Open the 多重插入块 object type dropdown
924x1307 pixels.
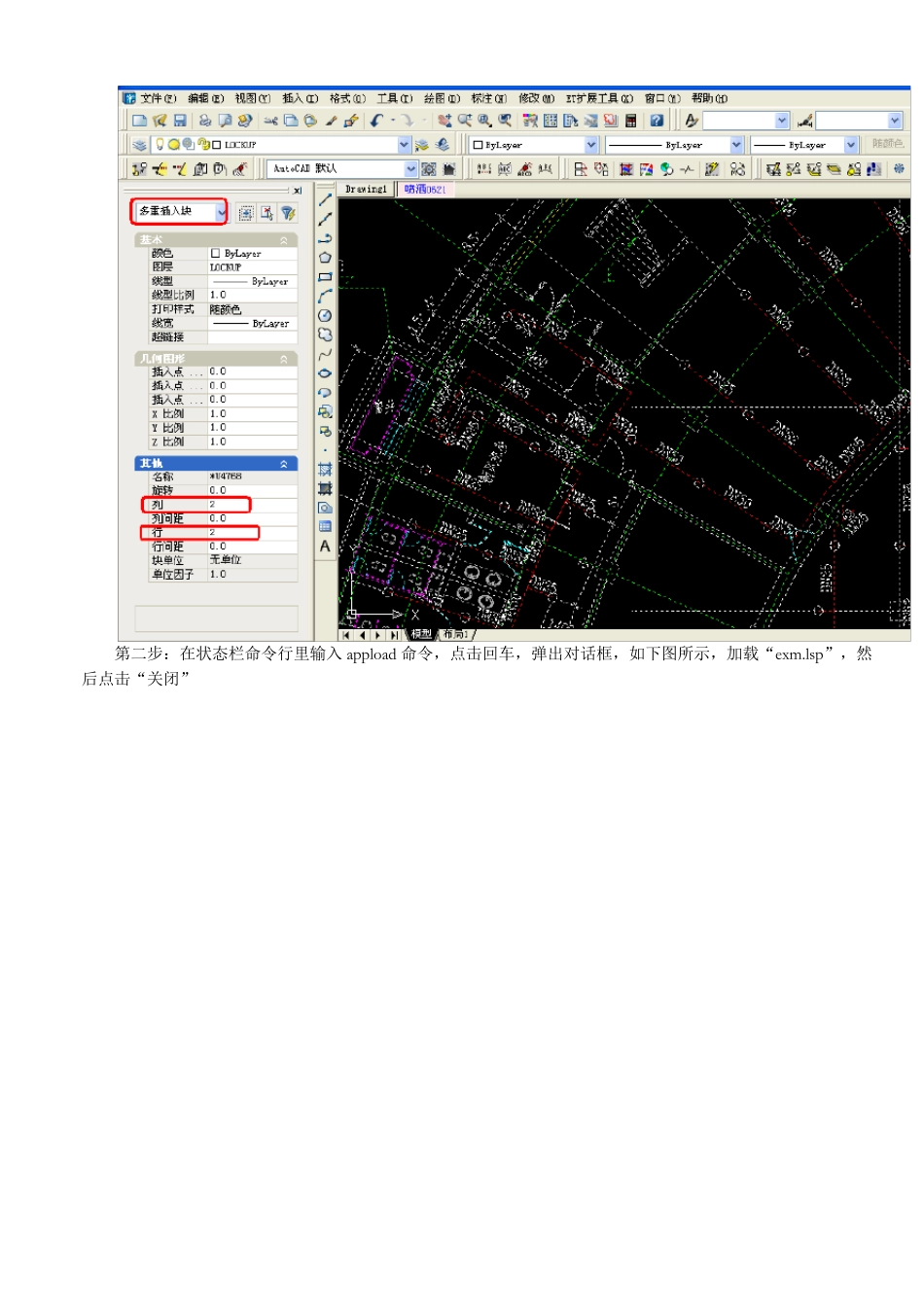(222, 211)
